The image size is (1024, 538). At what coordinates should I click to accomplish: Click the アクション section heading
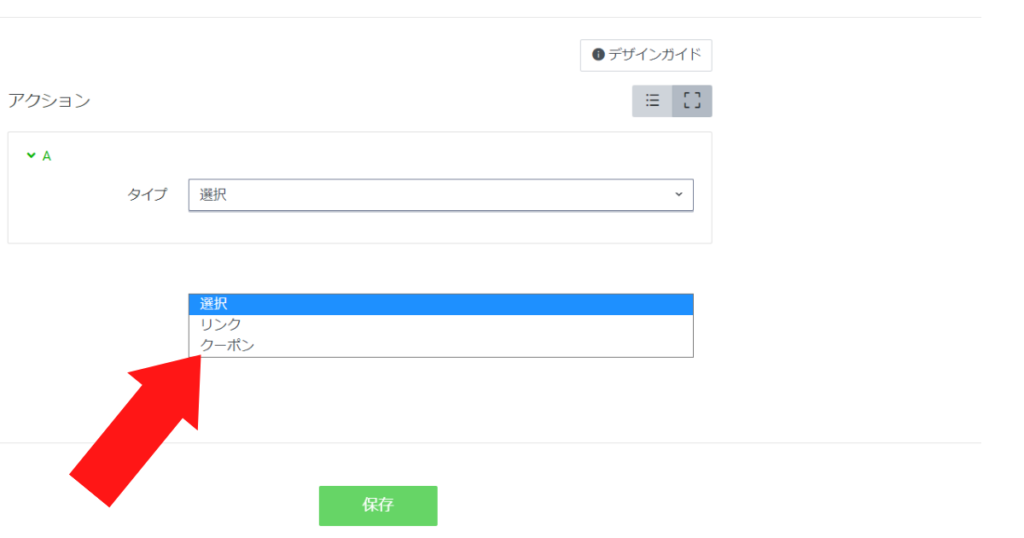point(49,101)
